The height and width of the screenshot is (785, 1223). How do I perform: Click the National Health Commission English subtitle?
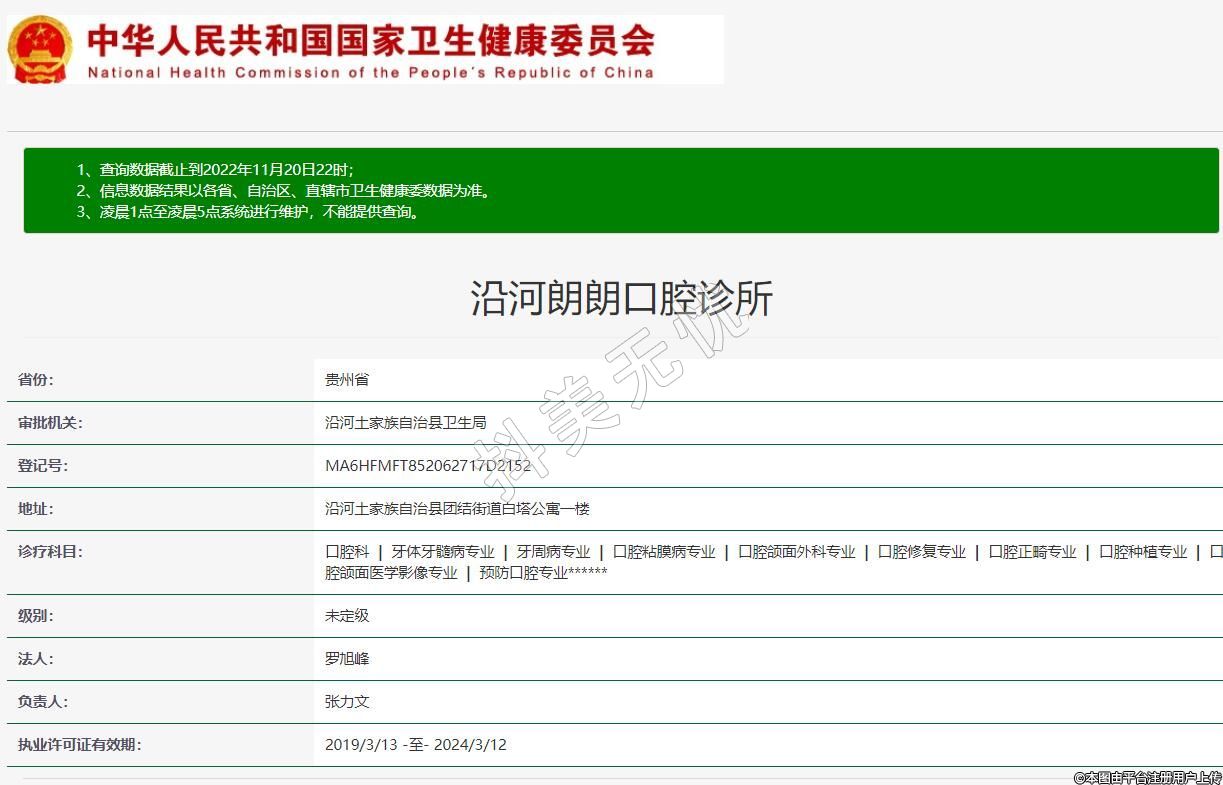click(370, 72)
